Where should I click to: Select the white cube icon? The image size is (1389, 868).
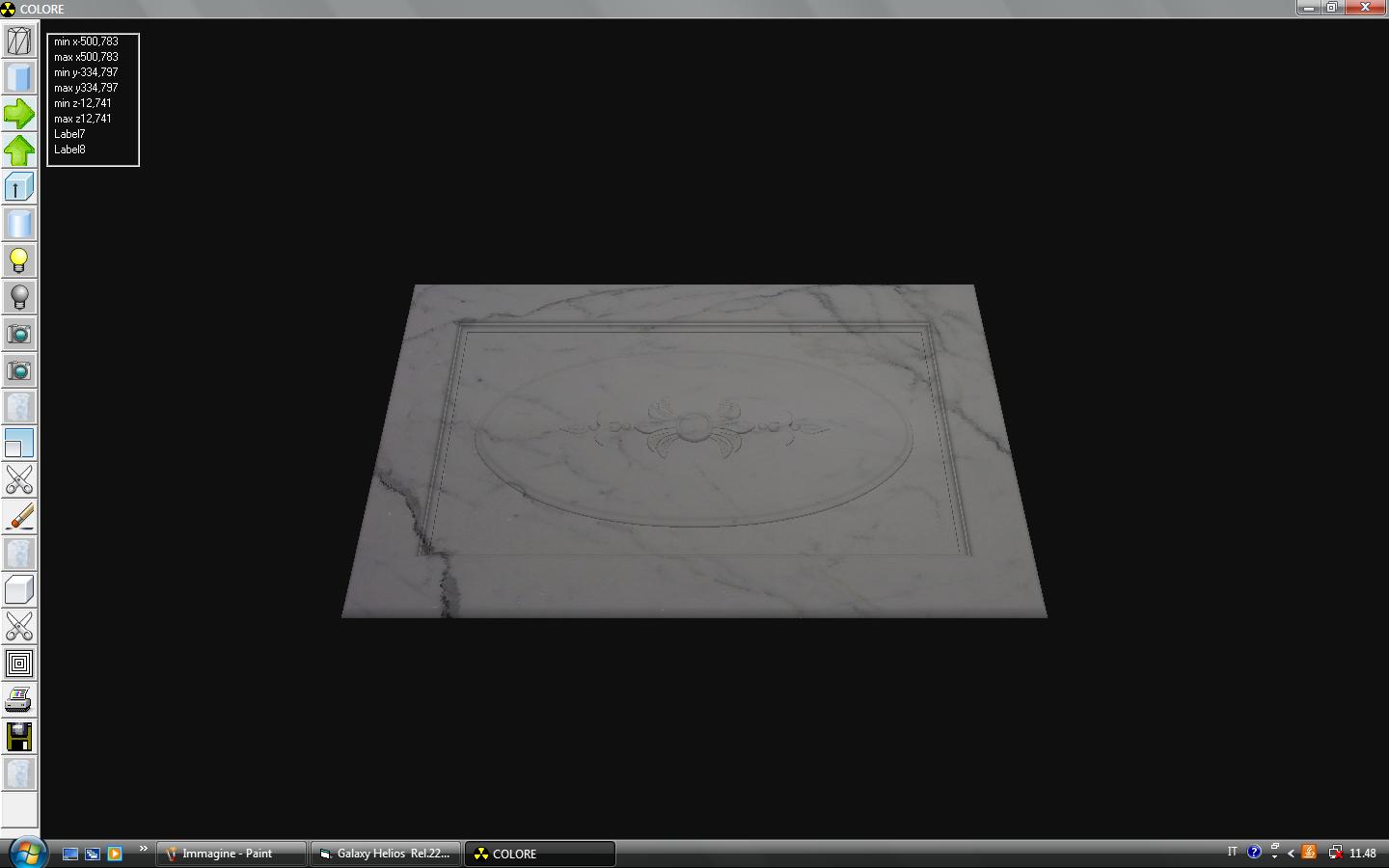click(x=19, y=590)
